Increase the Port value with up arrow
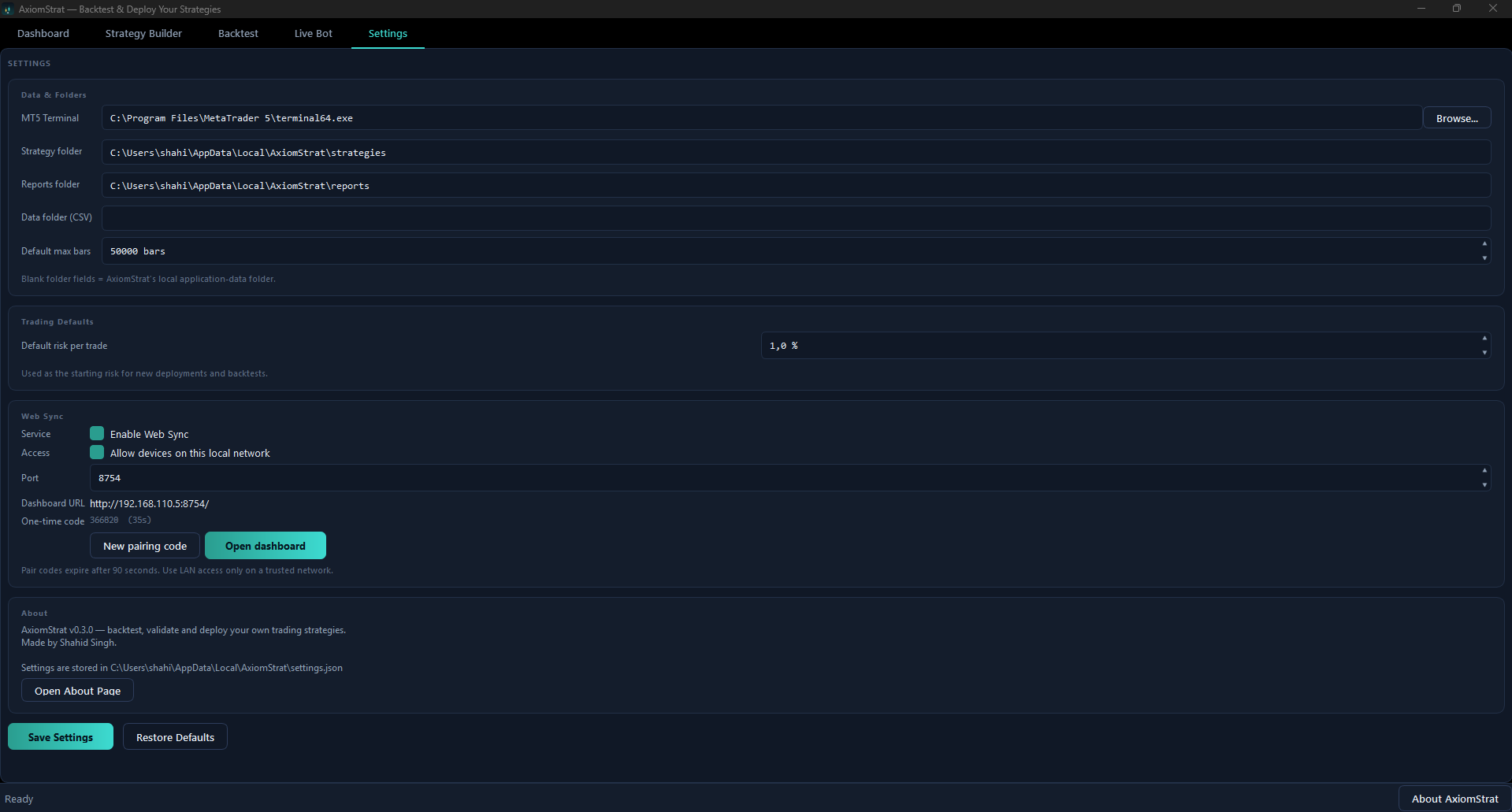 (1484, 471)
